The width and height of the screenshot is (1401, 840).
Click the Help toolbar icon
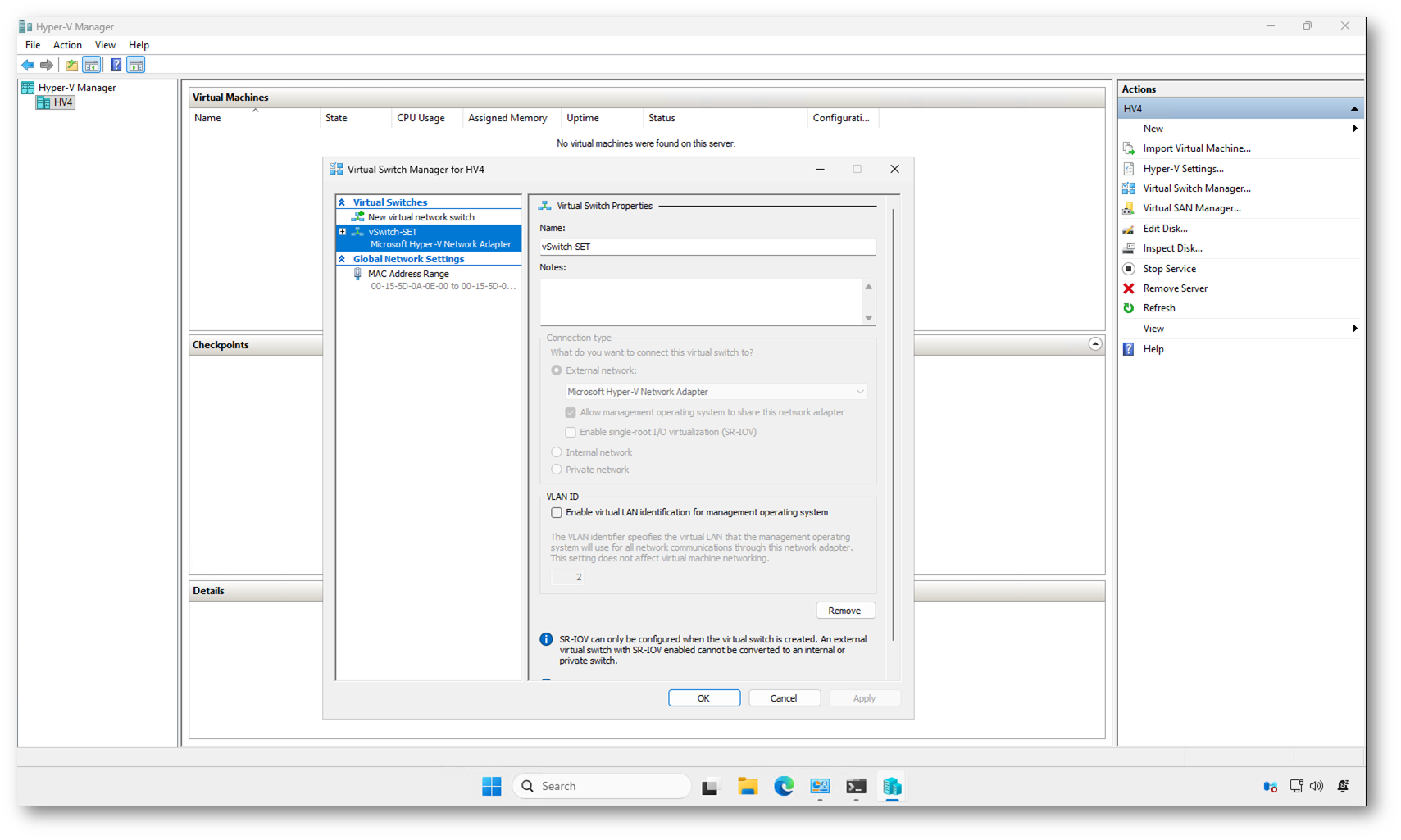pos(116,65)
